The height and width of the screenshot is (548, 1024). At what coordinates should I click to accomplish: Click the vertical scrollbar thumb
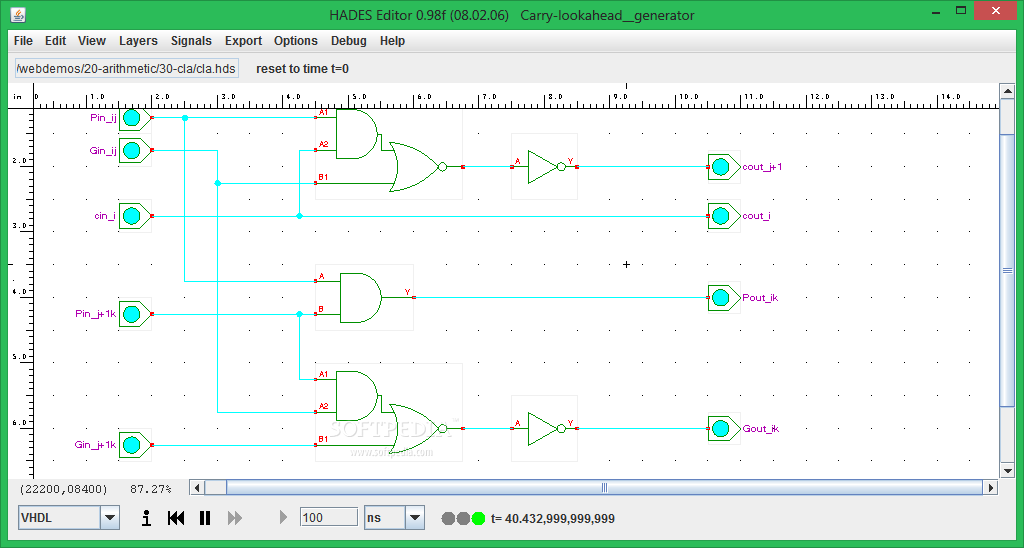[x=1007, y=270]
